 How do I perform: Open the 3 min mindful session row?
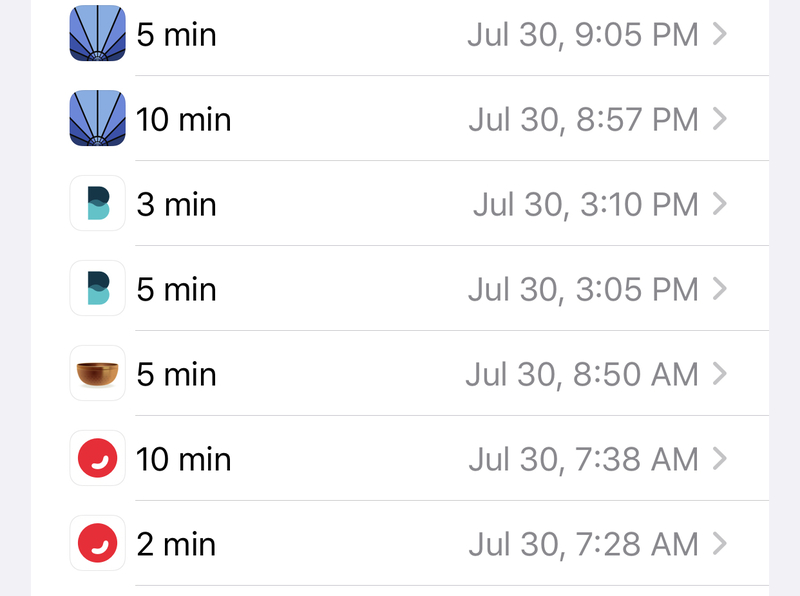(400, 204)
